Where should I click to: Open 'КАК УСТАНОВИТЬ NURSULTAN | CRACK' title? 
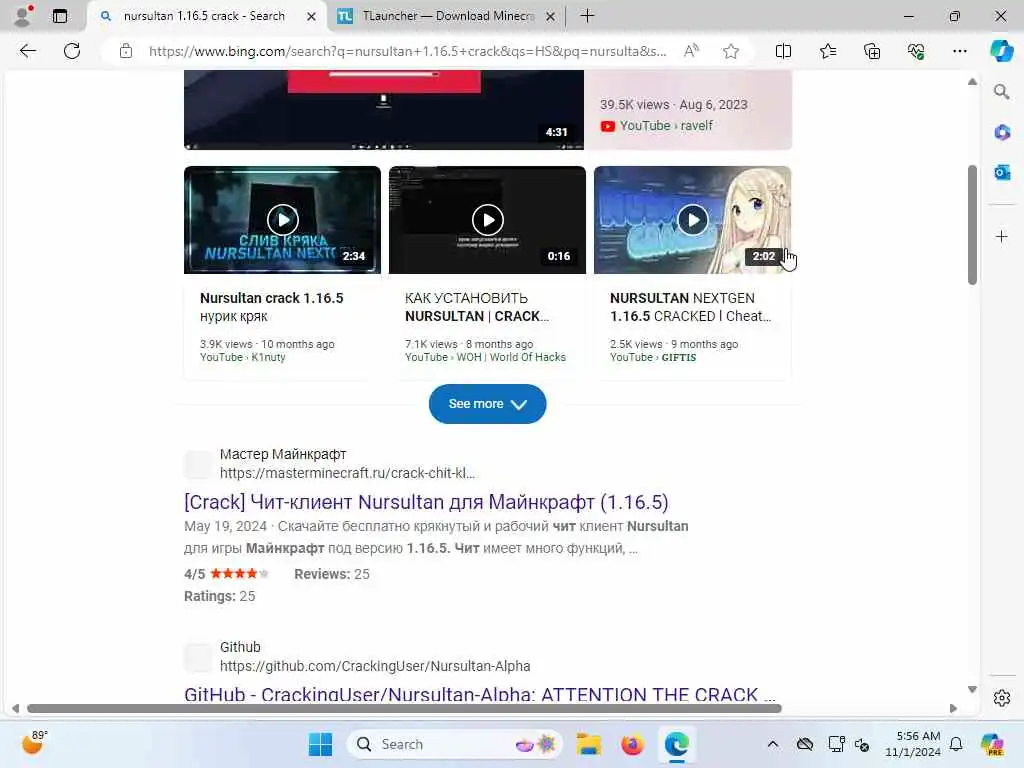click(477, 307)
